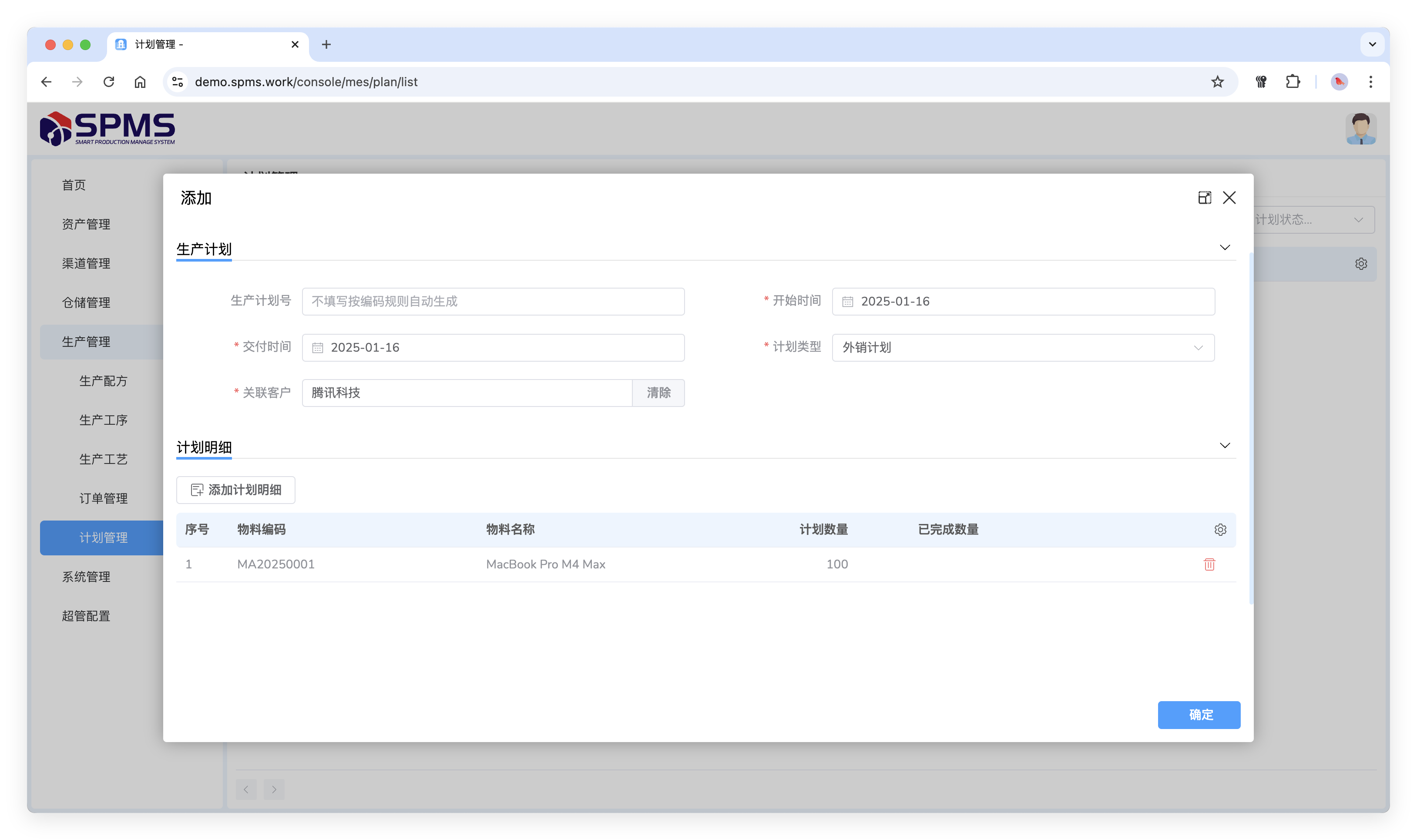Viewport: 1417px width, 840px height.
Task: Go to previous page in list pagination
Action: coord(246,790)
